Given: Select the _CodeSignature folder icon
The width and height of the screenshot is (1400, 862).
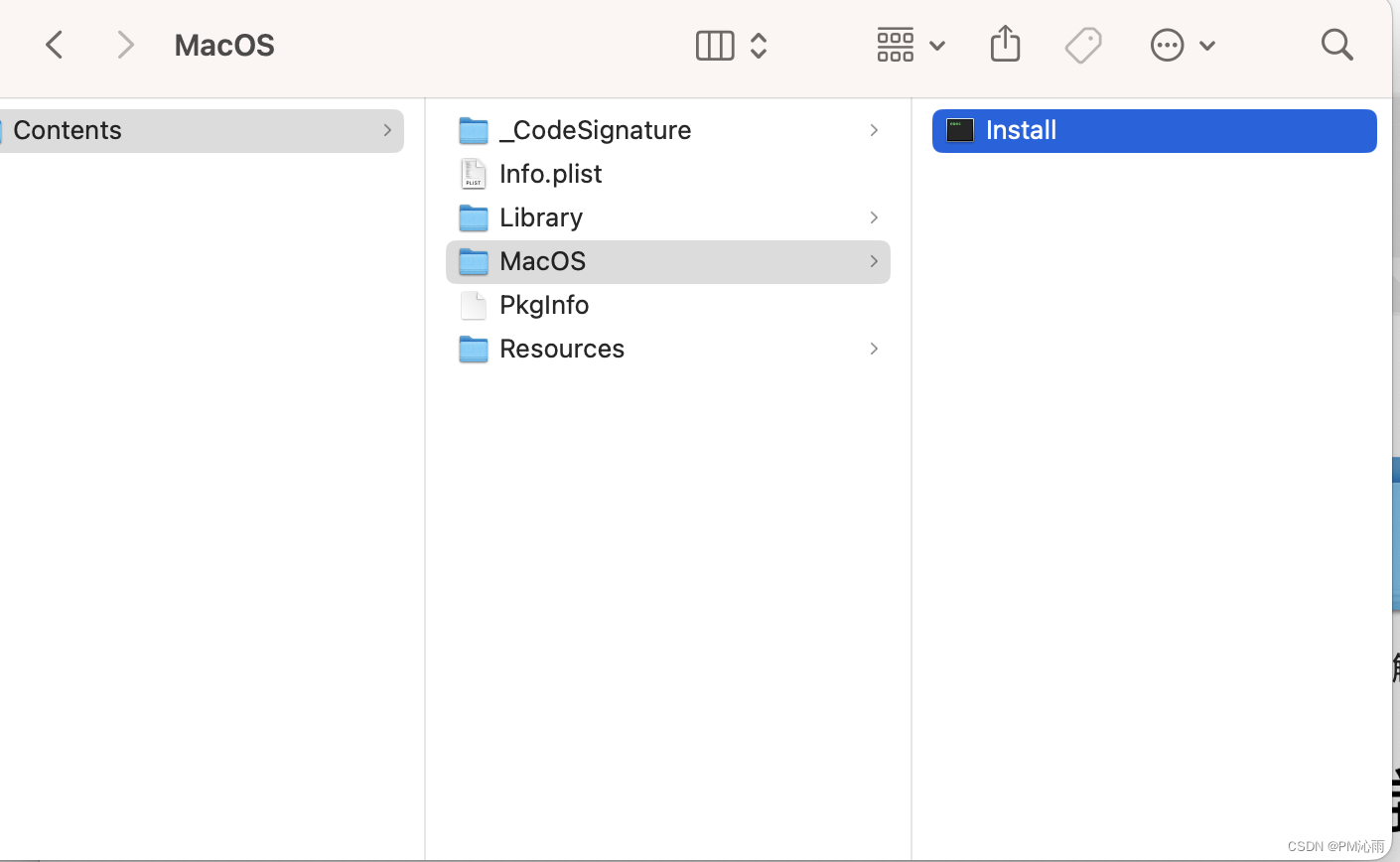Looking at the screenshot, I should coord(474,130).
